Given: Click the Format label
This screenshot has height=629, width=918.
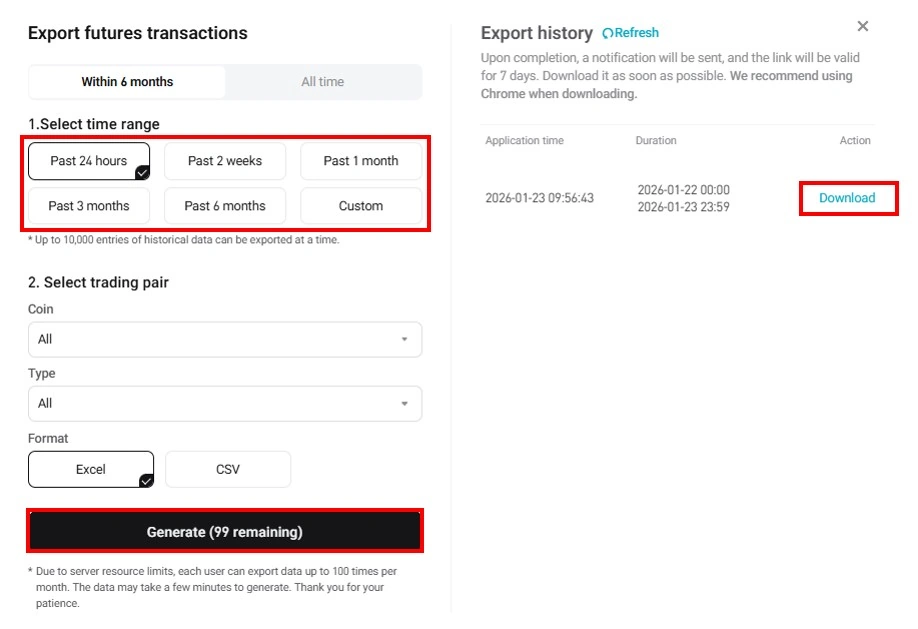Looking at the screenshot, I should point(48,438).
